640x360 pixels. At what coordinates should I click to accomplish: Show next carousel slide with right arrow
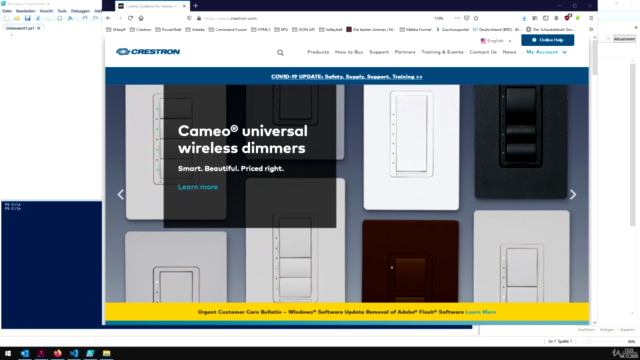573,195
